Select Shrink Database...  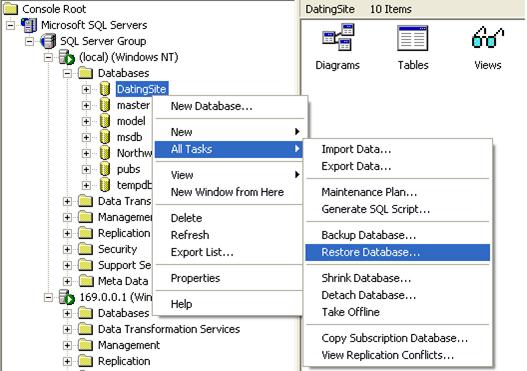[398, 278]
